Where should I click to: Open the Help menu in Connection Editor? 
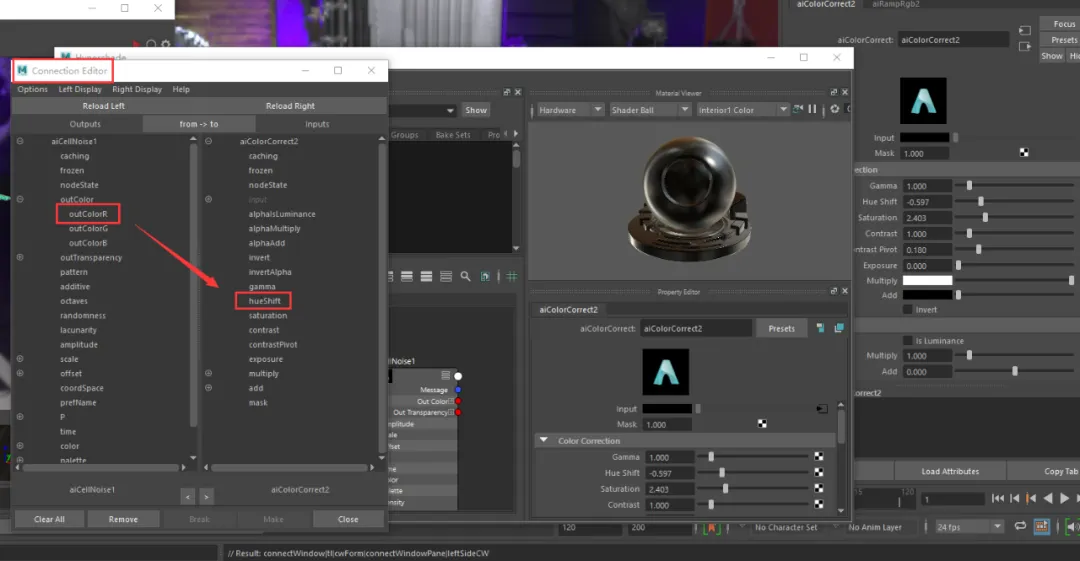point(181,89)
